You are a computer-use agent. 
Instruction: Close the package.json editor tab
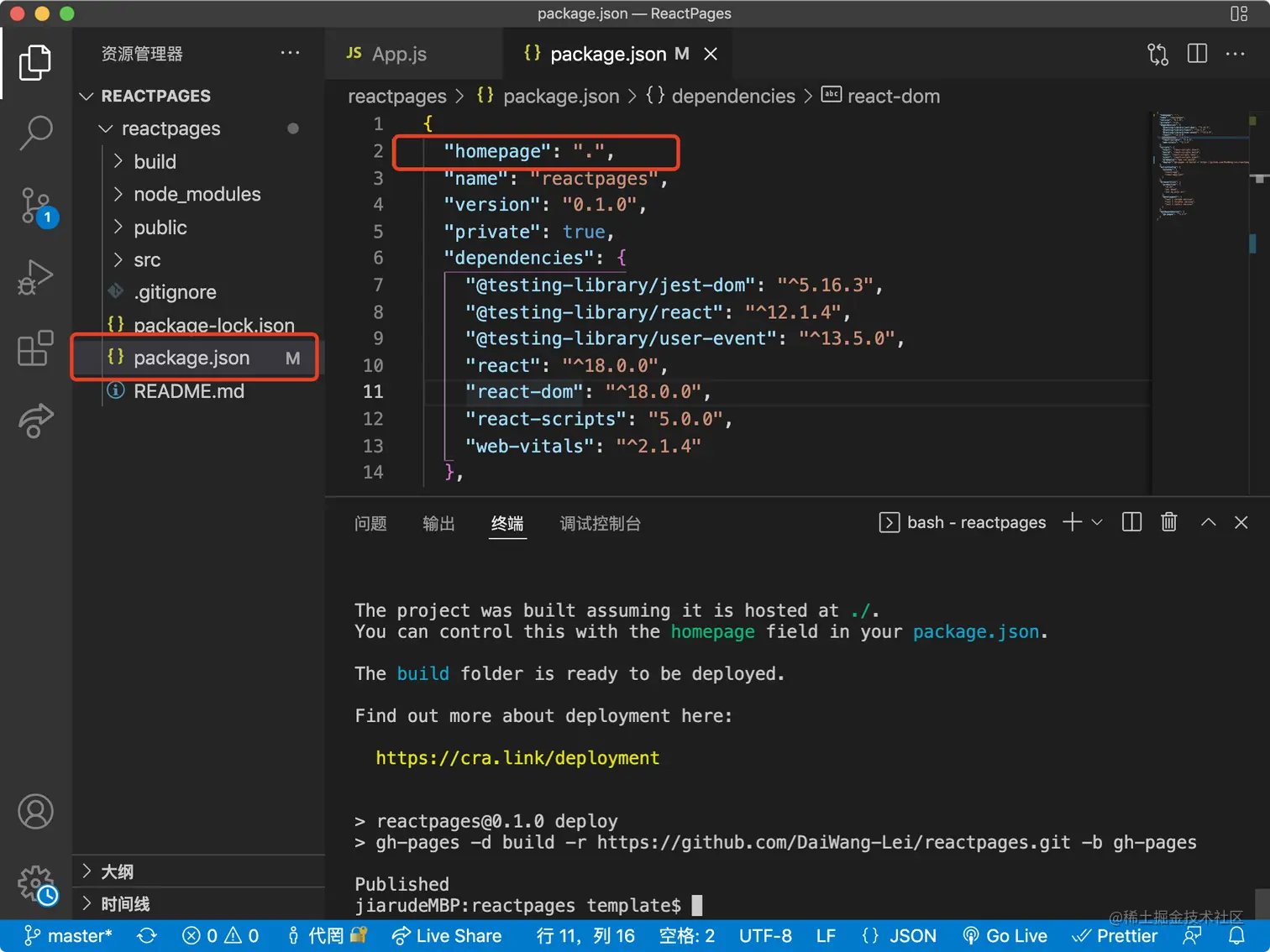point(711,54)
